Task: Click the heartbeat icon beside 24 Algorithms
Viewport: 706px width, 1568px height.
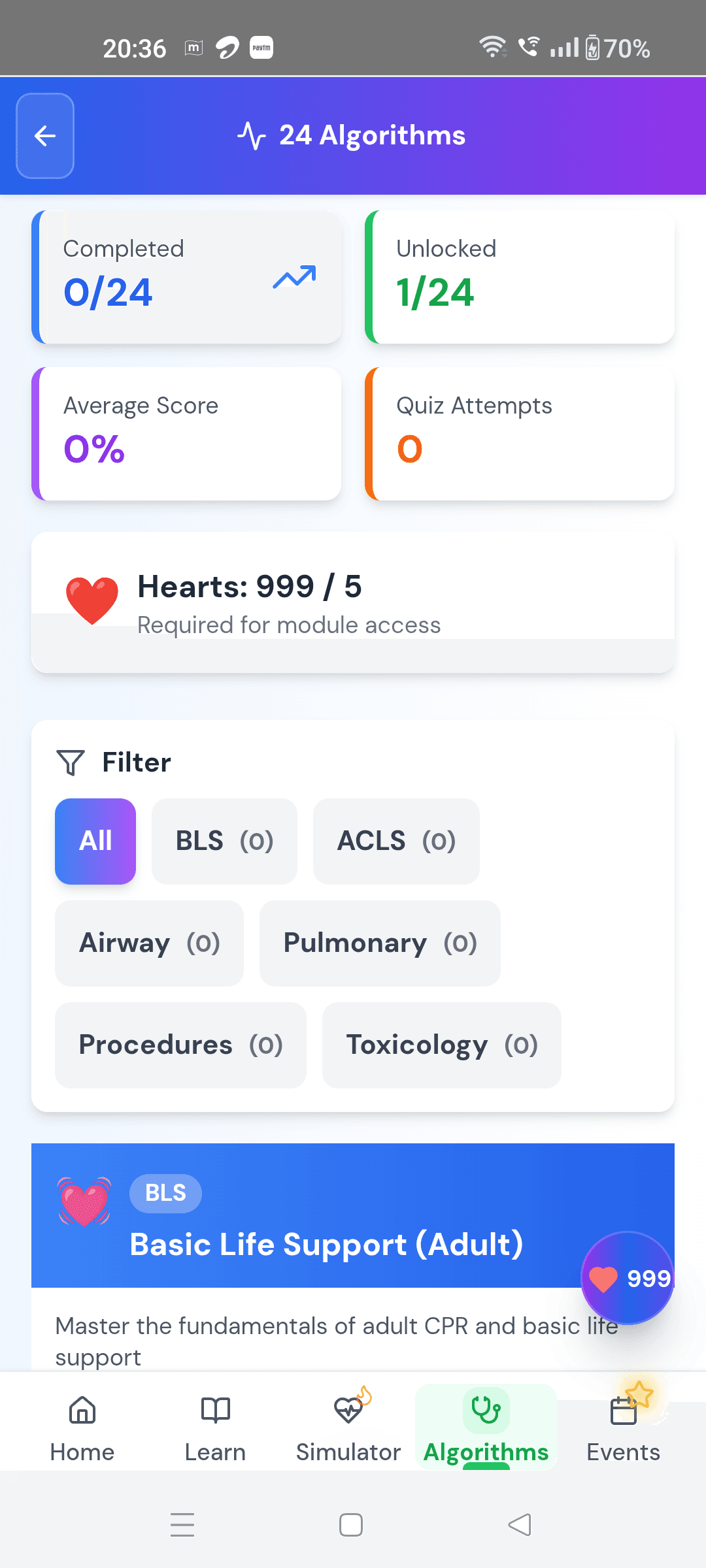Action: tap(253, 134)
